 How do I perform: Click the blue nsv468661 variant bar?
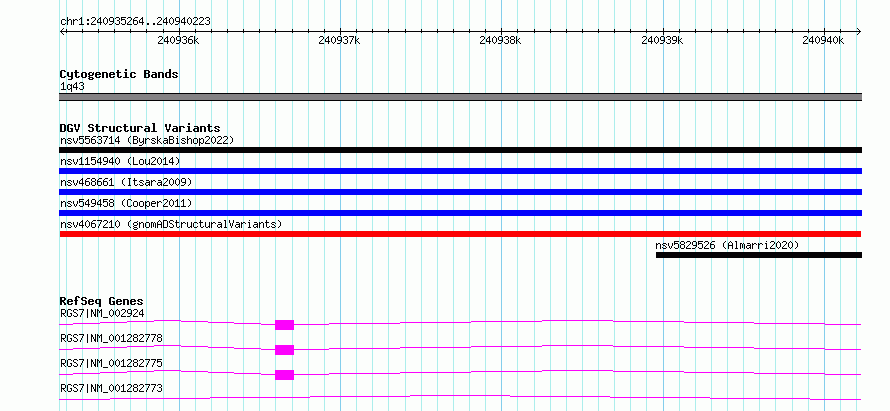460,192
